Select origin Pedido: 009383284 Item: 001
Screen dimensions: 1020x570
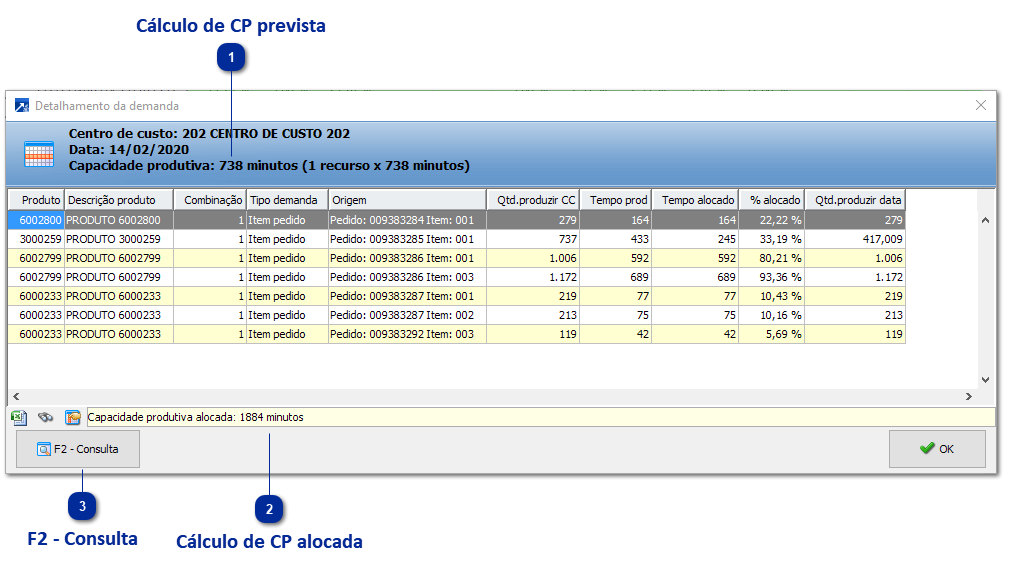[407, 220]
